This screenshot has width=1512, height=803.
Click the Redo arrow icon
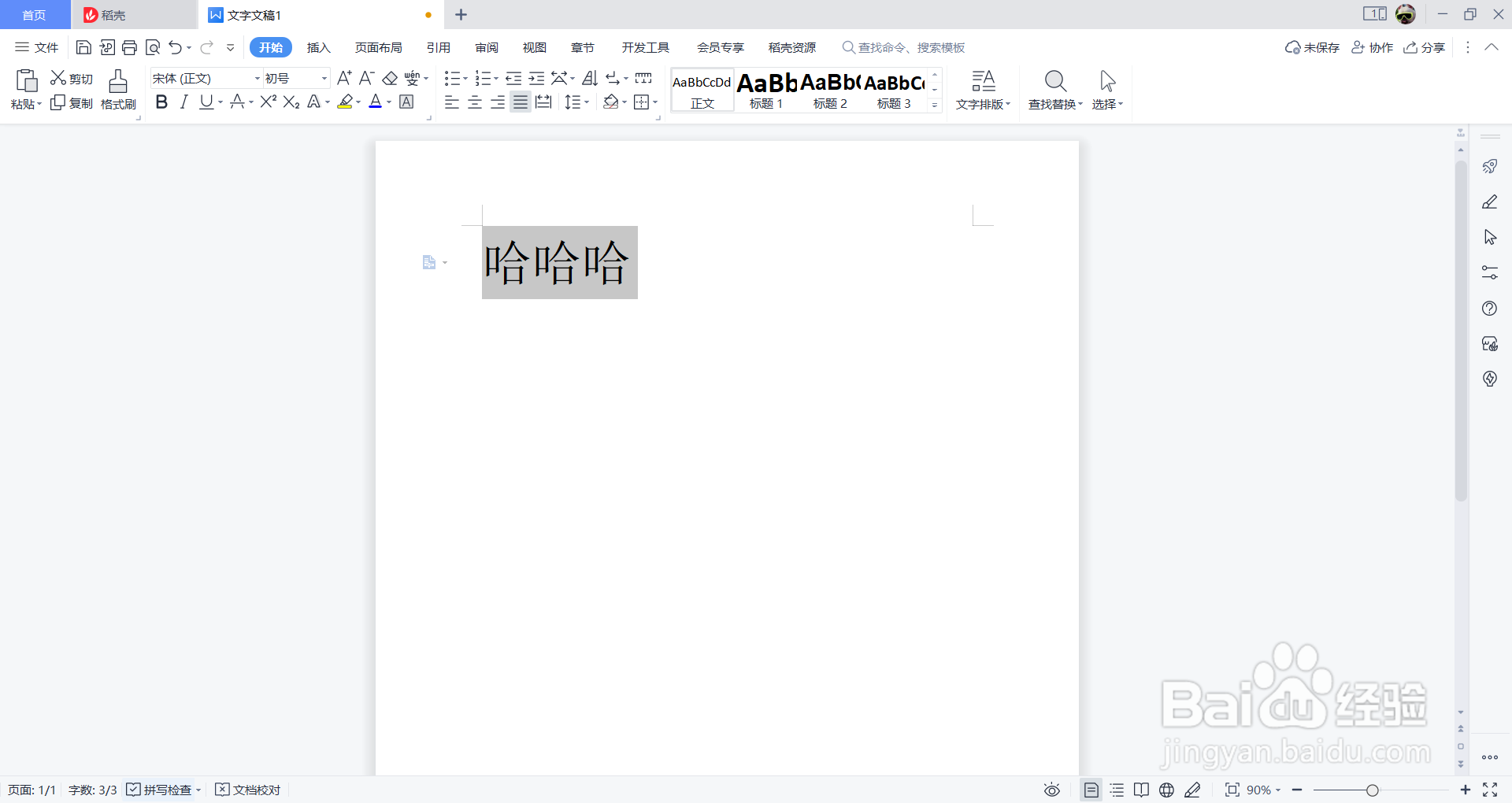206,48
